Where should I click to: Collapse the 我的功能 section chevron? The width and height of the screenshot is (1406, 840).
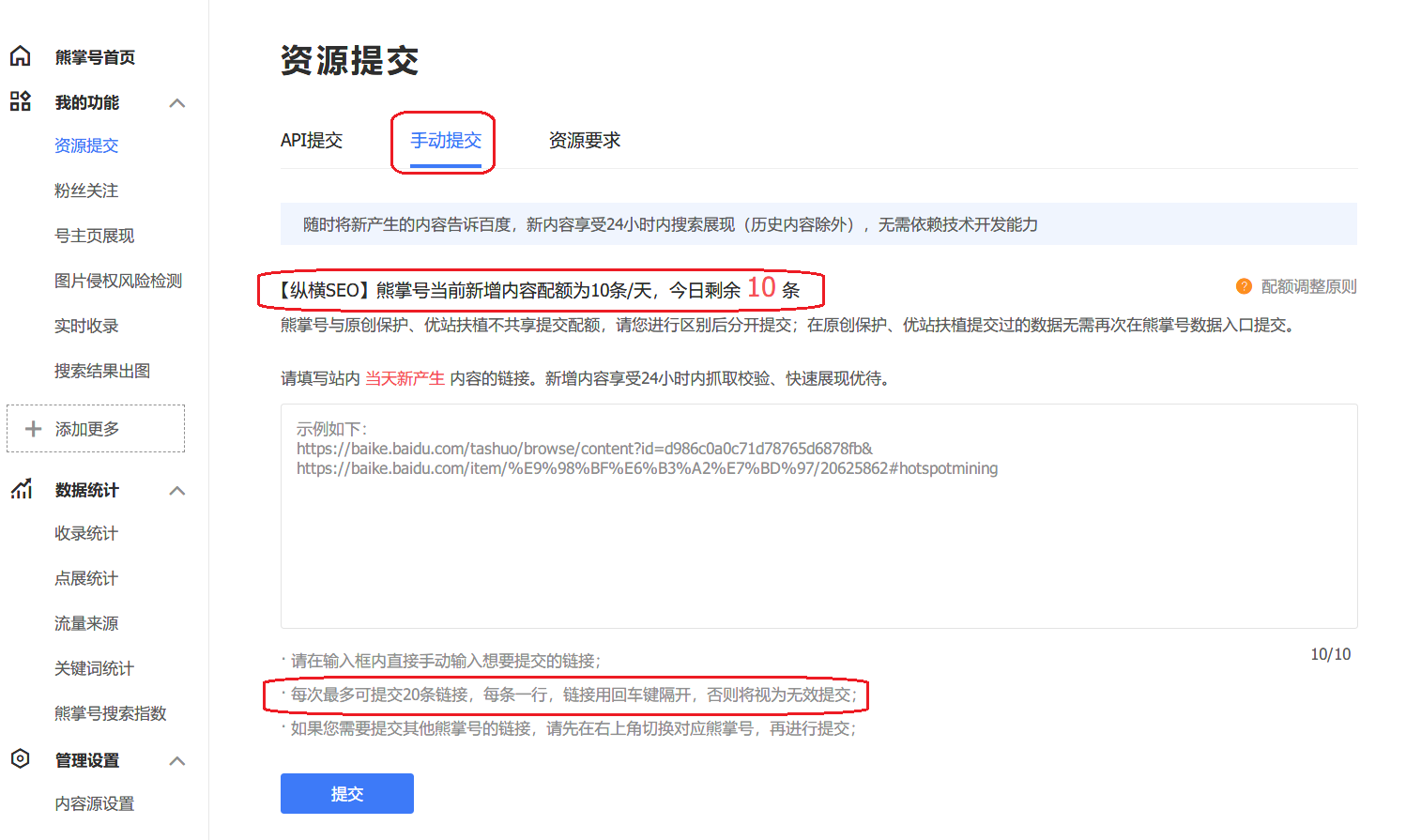(x=177, y=101)
